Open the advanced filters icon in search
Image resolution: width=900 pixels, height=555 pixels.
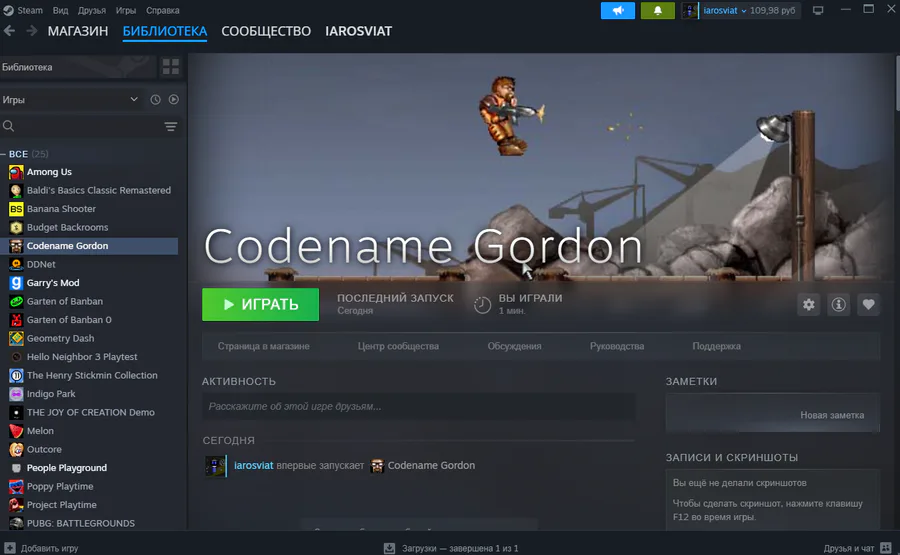point(170,126)
